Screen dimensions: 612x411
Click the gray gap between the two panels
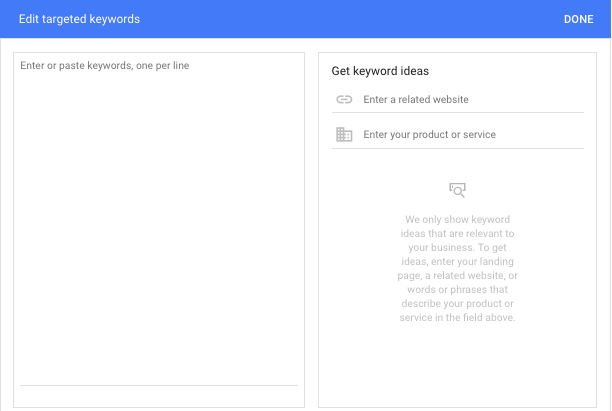point(311,230)
